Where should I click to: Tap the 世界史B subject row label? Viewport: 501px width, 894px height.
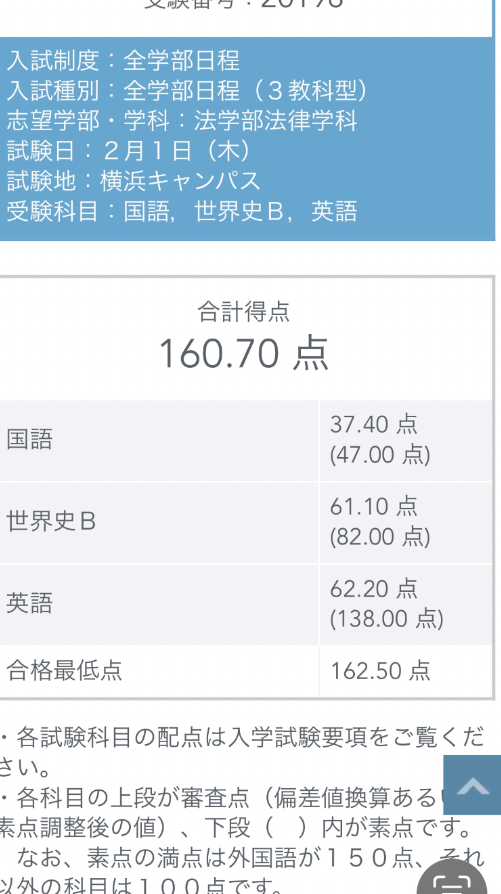51,522
